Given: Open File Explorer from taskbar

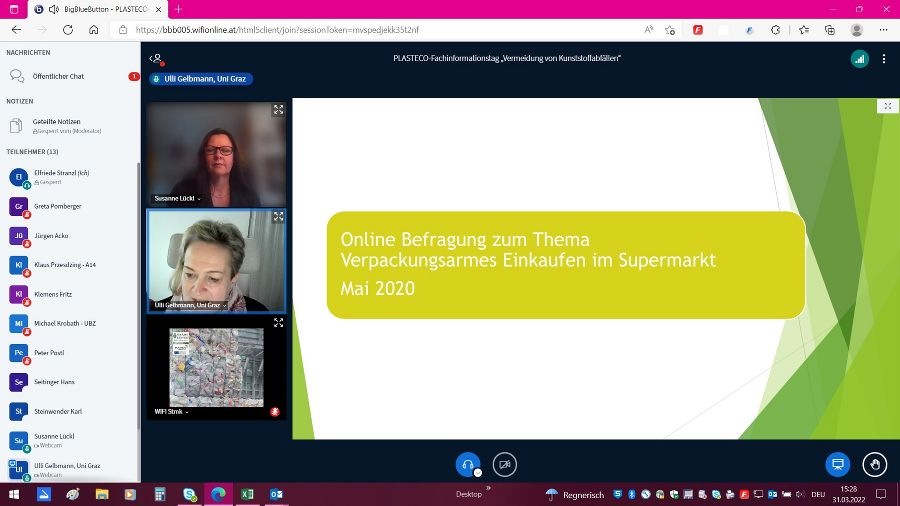Looking at the screenshot, I should [102, 495].
